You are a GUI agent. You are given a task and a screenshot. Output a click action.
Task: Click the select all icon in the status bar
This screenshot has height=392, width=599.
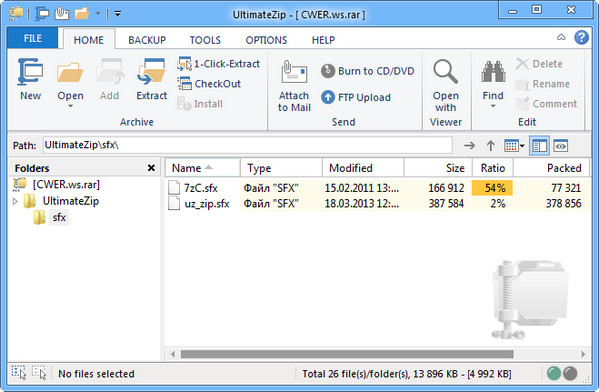coord(18,373)
